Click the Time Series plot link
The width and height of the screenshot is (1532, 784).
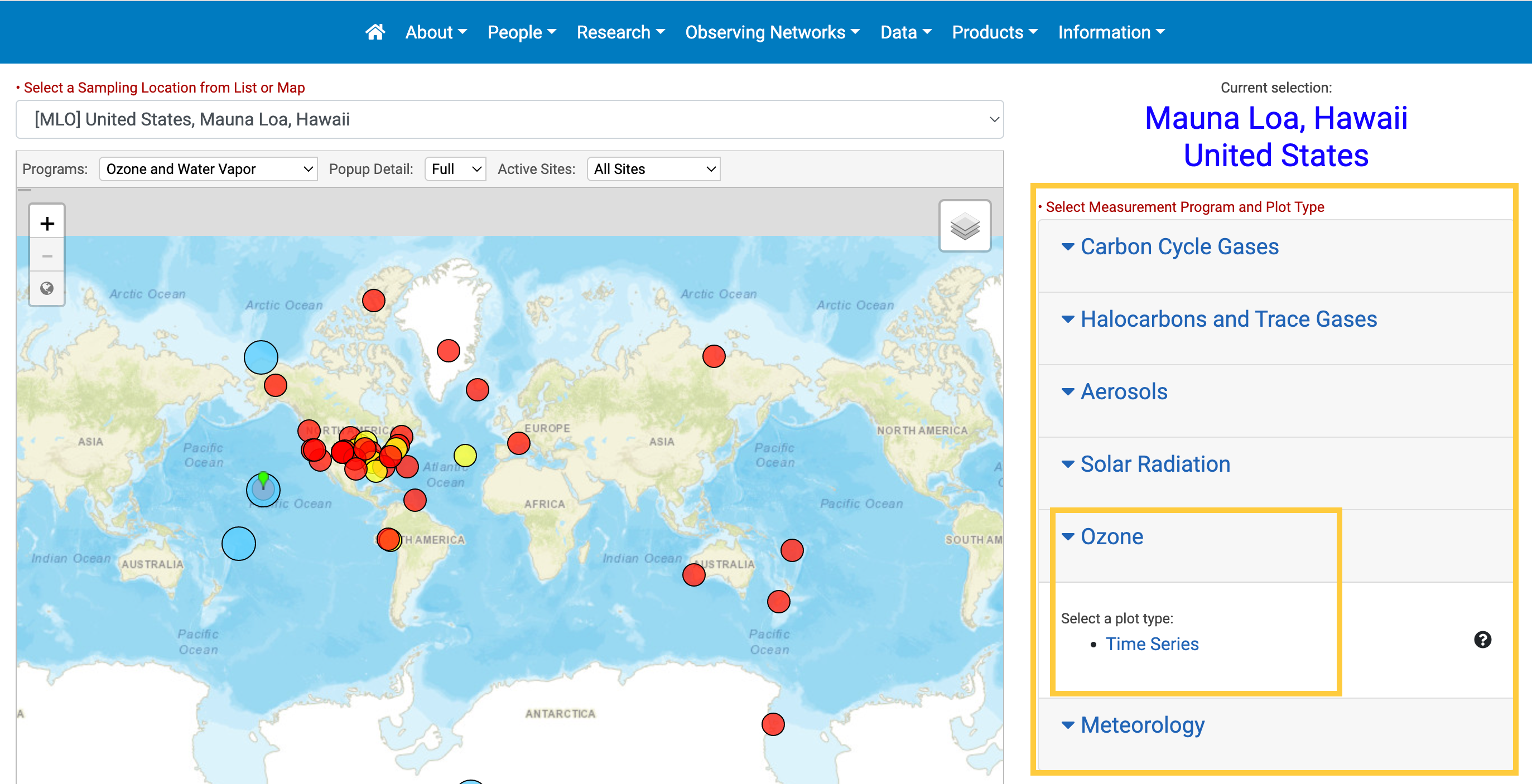1152,643
